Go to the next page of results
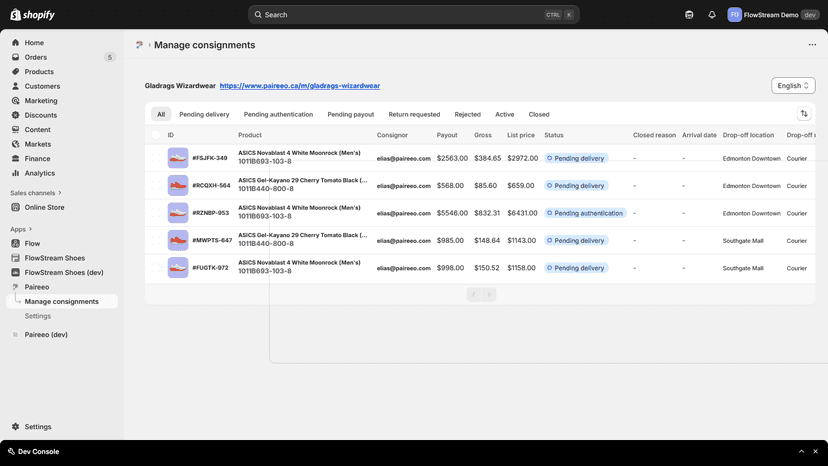The image size is (828, 466). 489,295
